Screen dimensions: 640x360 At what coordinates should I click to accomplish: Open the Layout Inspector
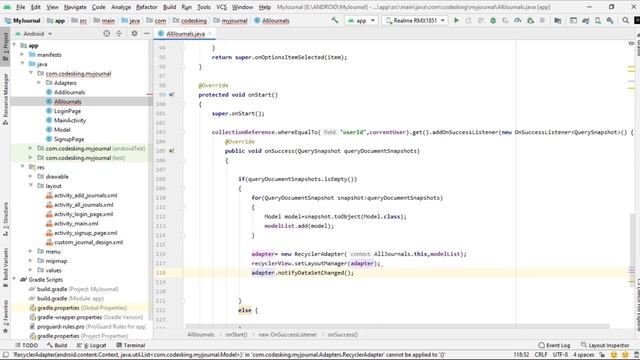[x=605, y=345]
